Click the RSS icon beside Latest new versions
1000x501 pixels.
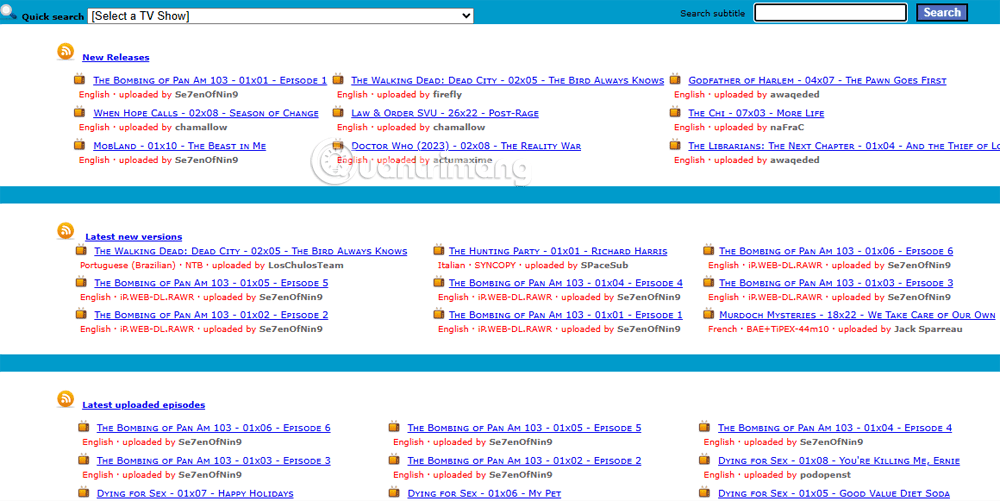click(66, 231)
